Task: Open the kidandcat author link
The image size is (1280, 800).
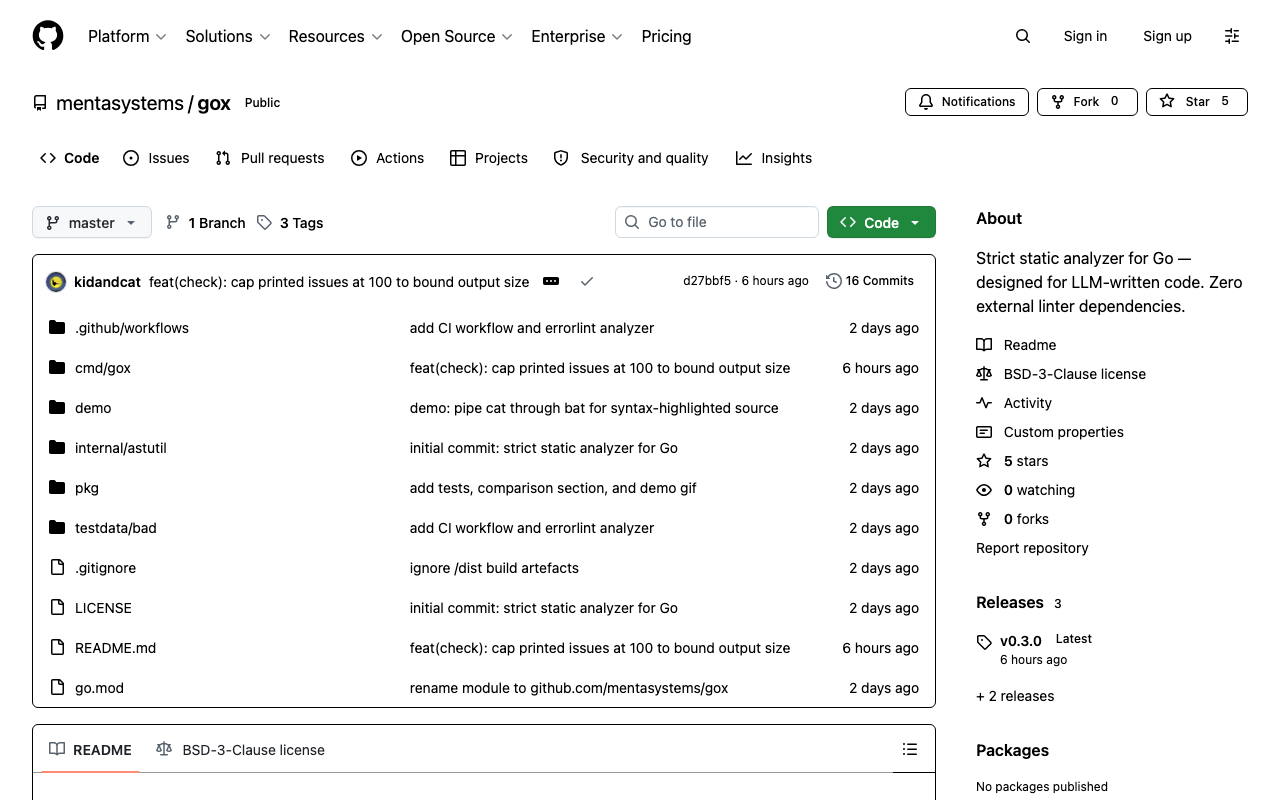Action: click(107, 282)
